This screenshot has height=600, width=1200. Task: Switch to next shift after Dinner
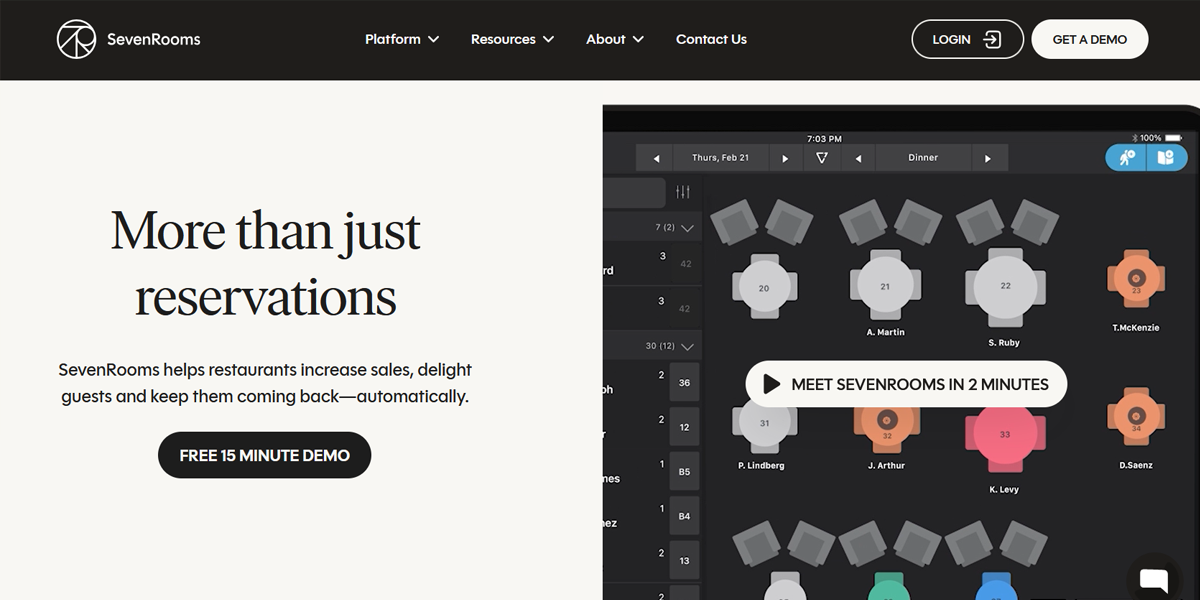point(988,158)
